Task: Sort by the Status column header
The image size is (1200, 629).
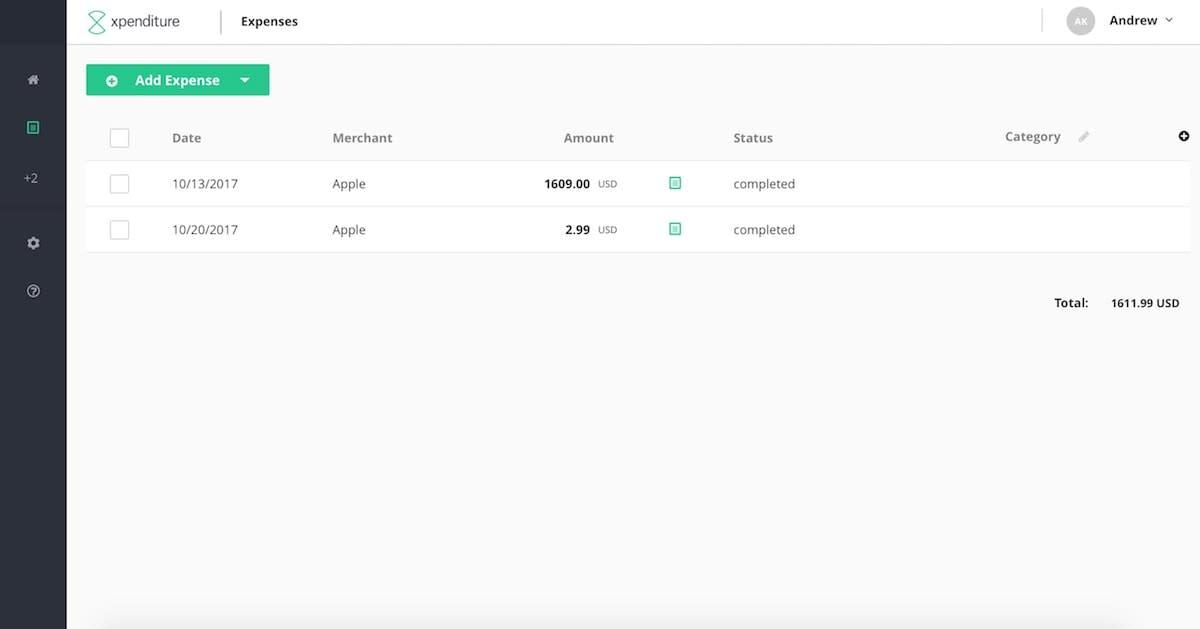Action: point(753,138)
